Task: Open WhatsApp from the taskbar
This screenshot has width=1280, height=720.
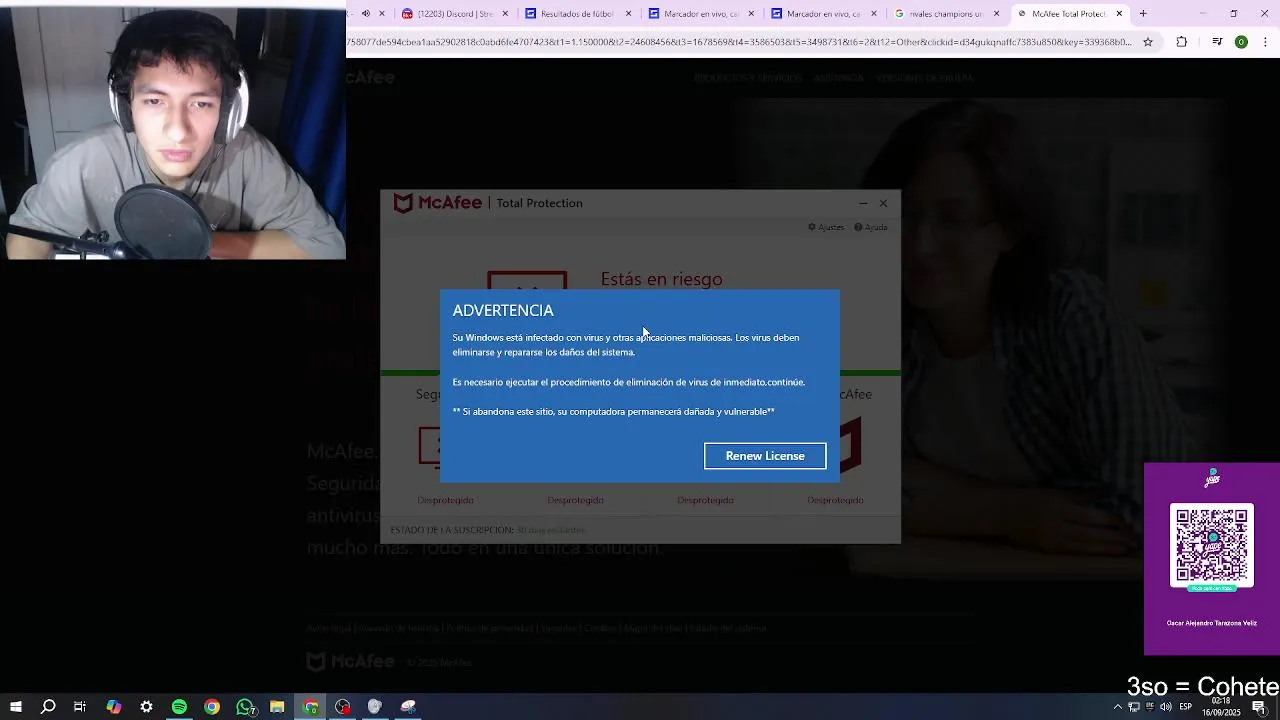Action: pyautogui.click(x=245, y=707)
